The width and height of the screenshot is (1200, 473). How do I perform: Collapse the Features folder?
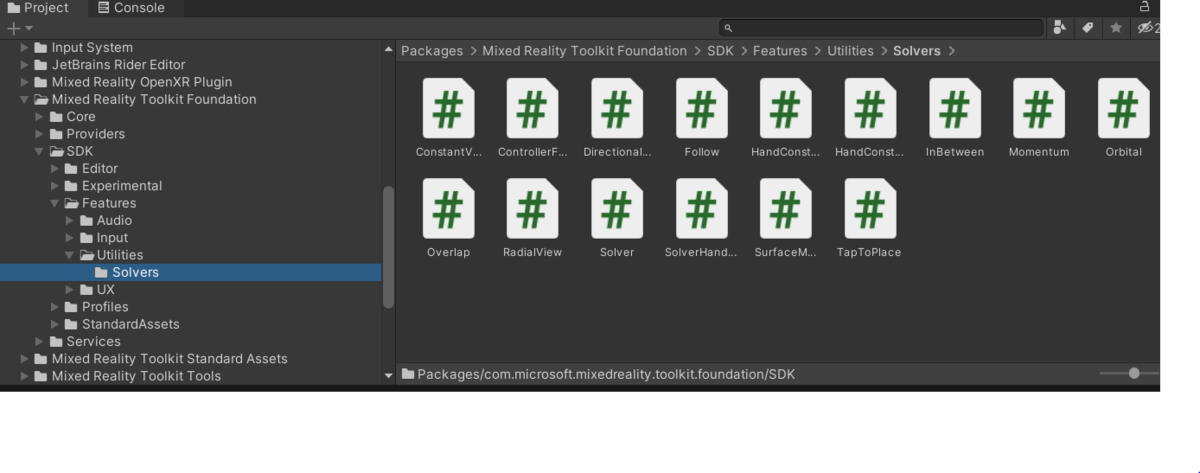pos(55,203)
